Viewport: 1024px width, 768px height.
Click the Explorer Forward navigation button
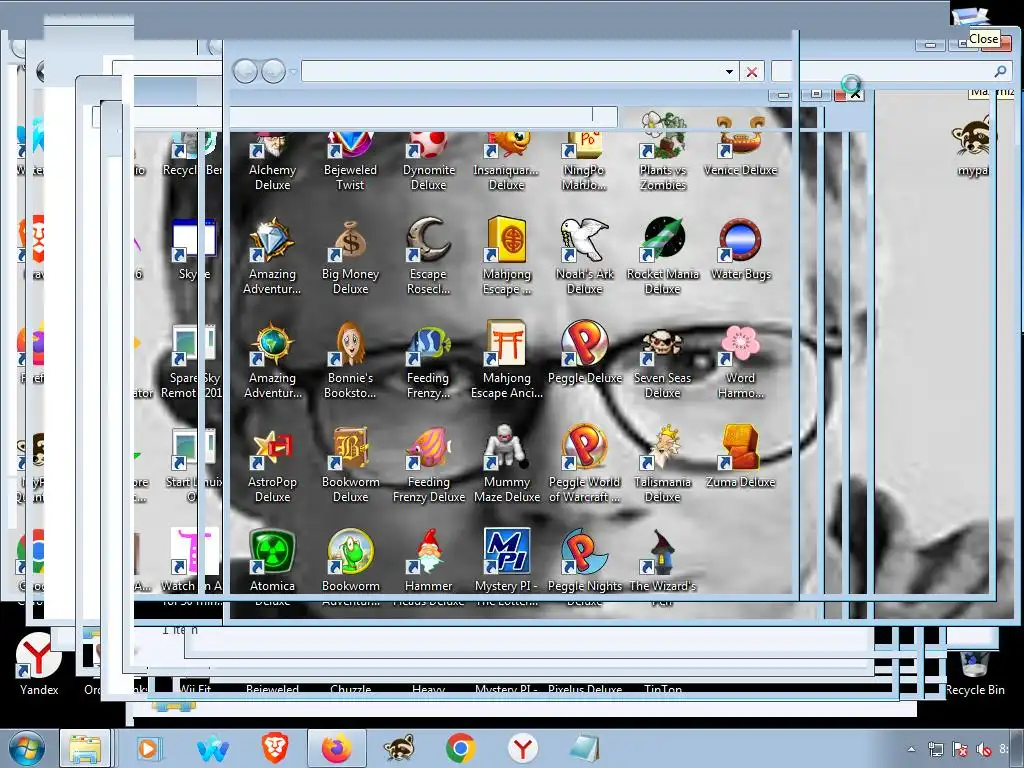pos(273,71)
